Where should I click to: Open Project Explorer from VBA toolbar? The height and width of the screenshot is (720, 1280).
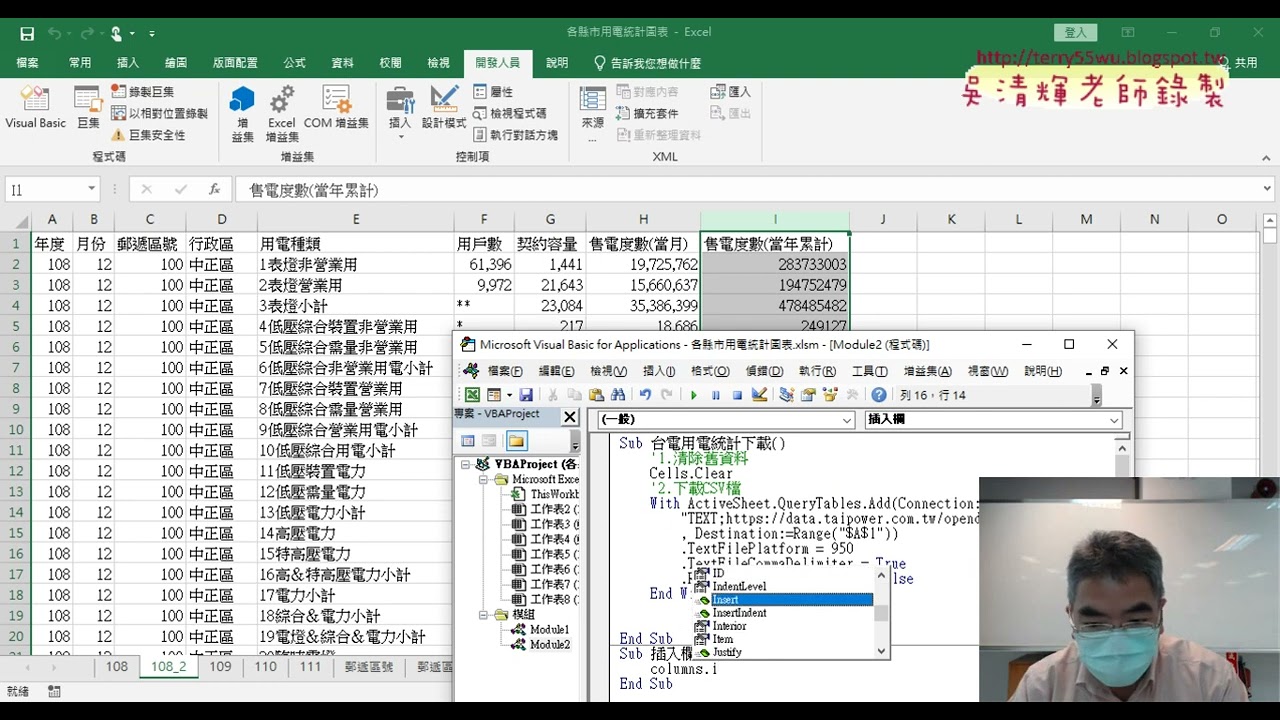787,395
